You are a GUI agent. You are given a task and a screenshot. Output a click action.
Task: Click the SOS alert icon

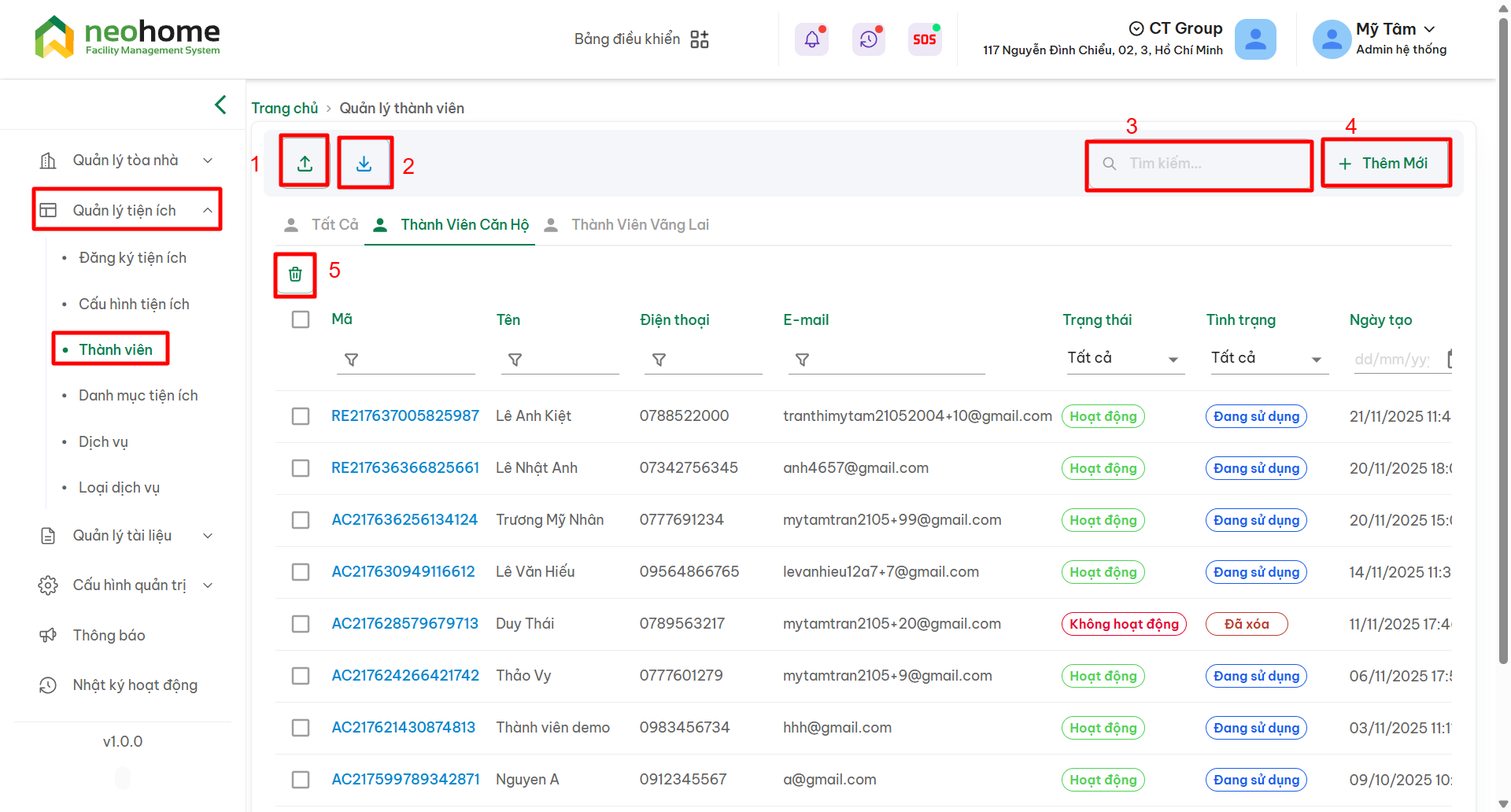(924, 39)
